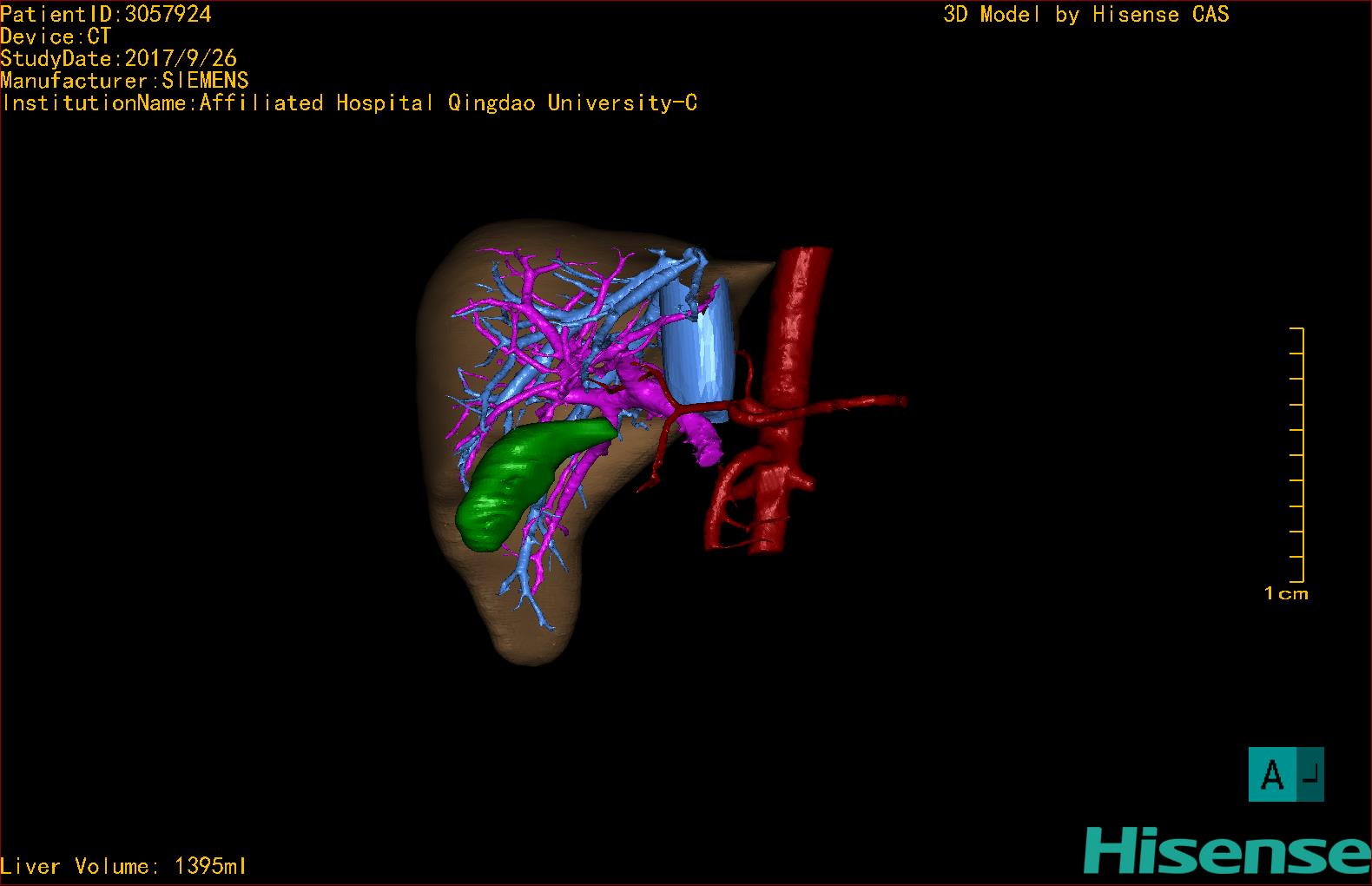Click the orientation cube's darker 'L' face
1372x886 pixels.
click(1311, 774)
